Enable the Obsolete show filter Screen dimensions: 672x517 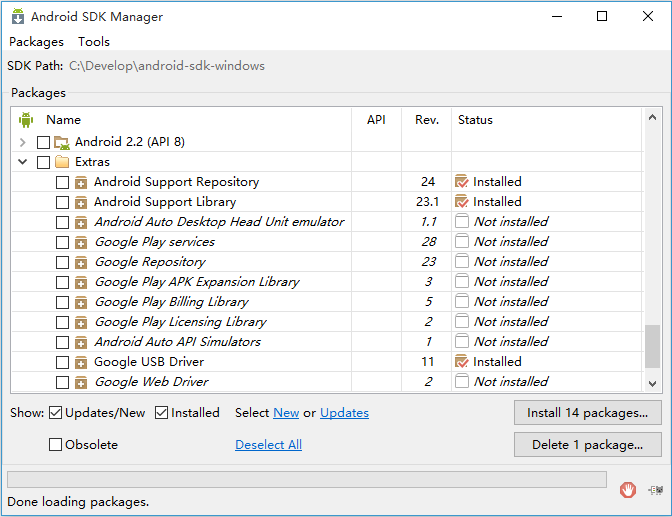[x=55, y=445]
